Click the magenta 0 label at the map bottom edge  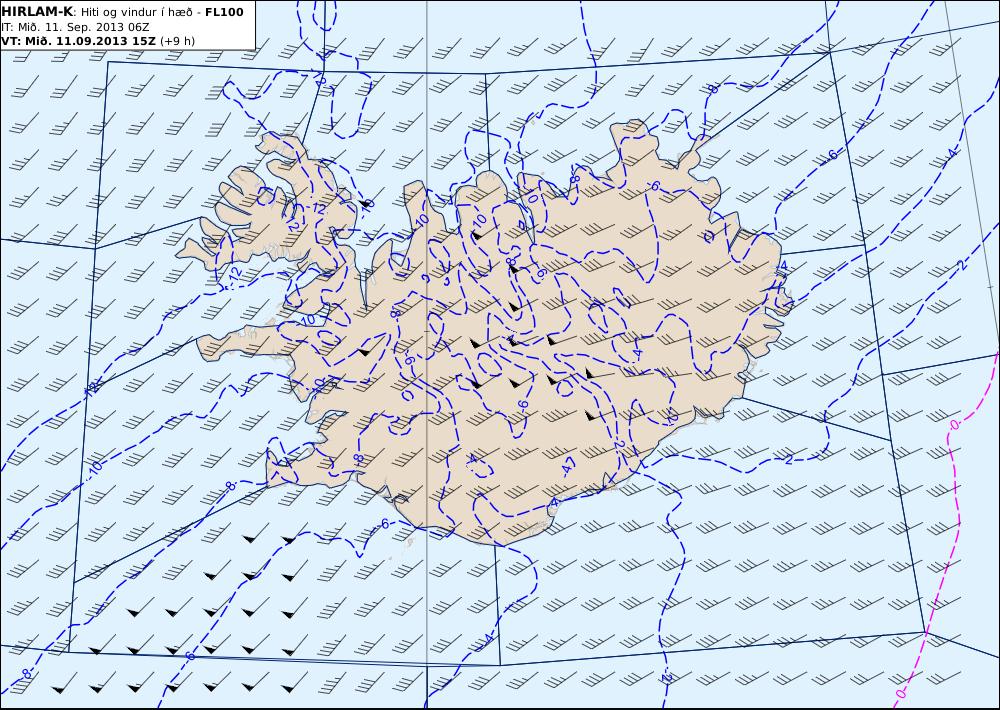pyautogui.click(x=901, y=693)
